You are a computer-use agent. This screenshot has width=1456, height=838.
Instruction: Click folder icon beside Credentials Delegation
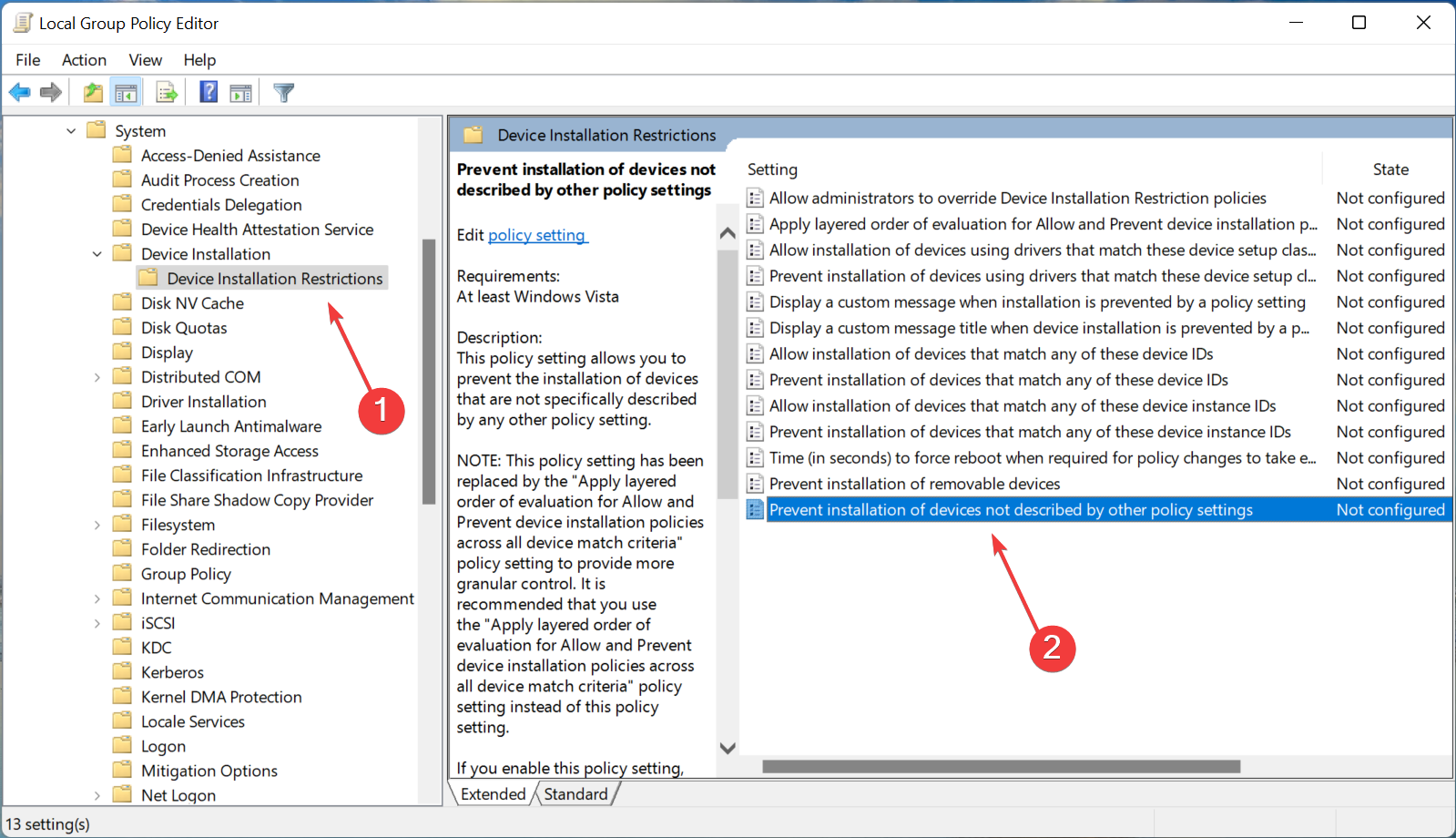[122, 204]
